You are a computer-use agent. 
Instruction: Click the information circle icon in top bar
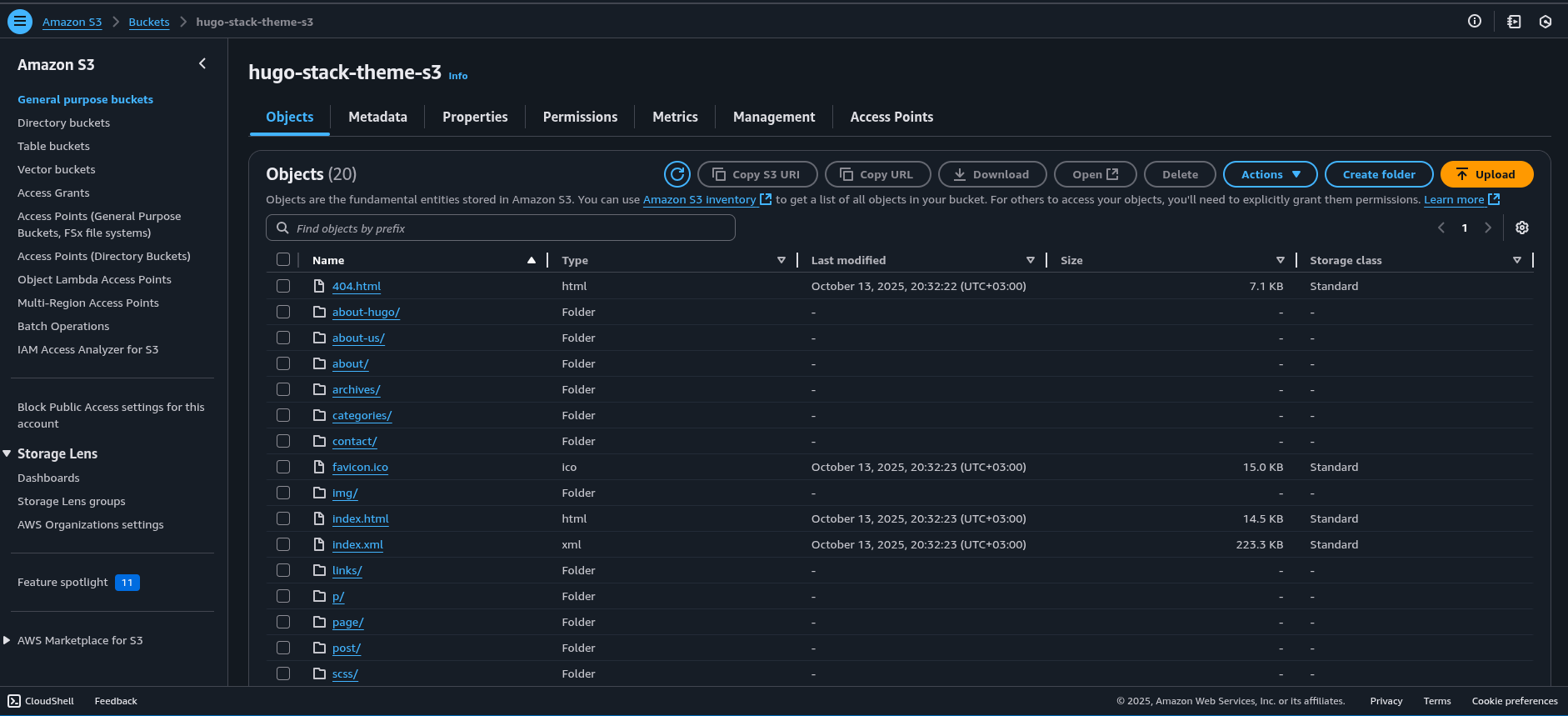pyautogui.click(x=1474, y=22)
